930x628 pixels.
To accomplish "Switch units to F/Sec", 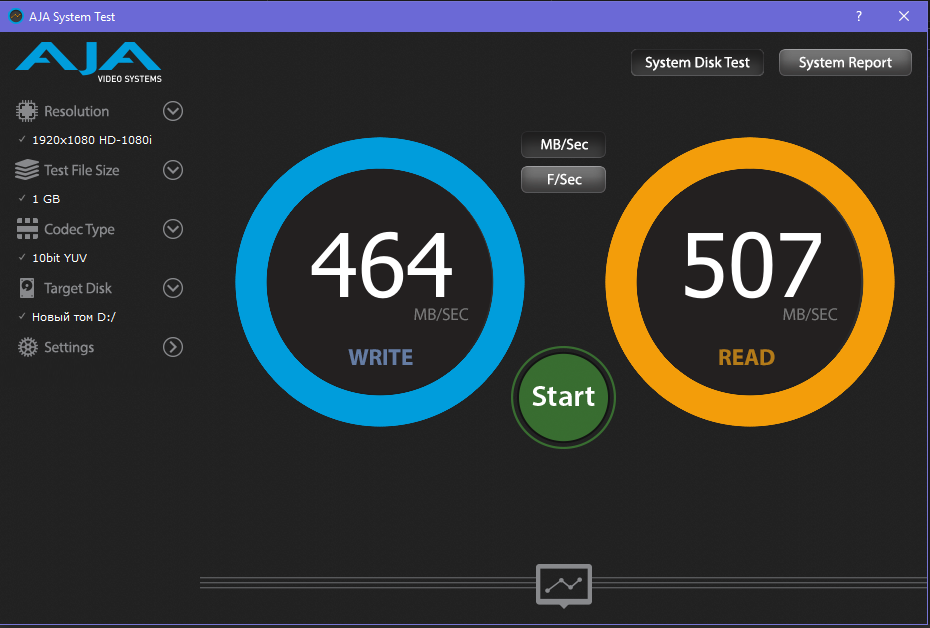I will pos(563,179).
